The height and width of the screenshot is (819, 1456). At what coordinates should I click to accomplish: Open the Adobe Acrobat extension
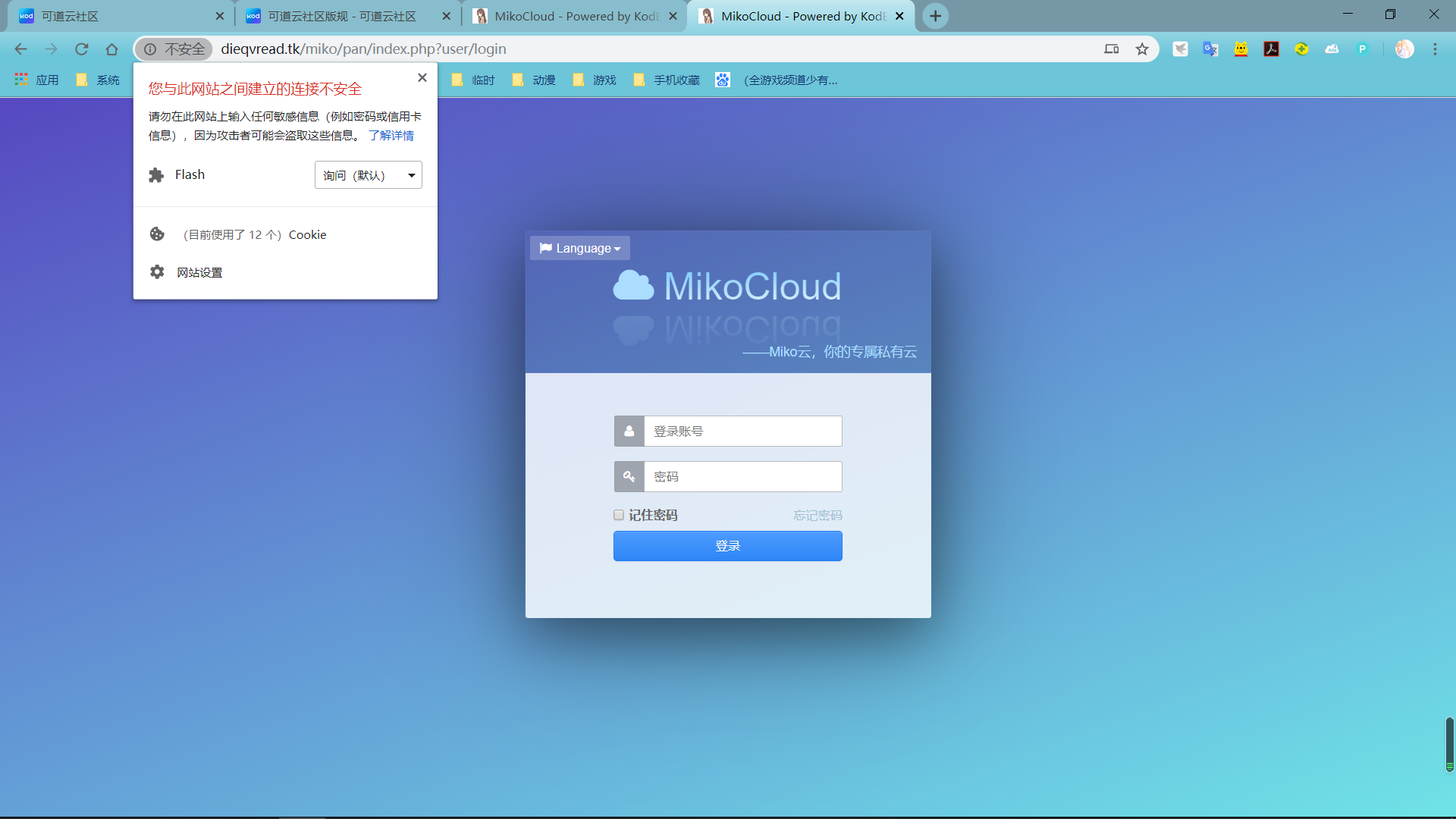pos(1271,49)
